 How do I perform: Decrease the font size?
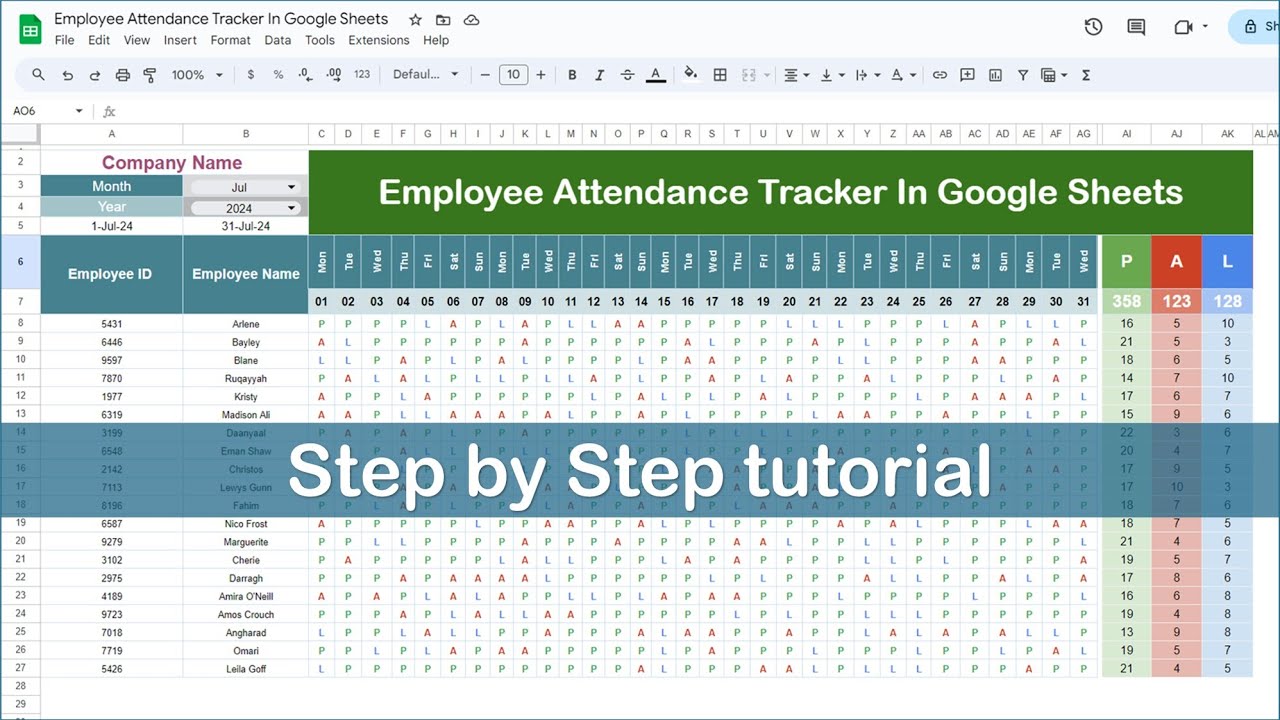pyautogui.click(x=485, y=75)
